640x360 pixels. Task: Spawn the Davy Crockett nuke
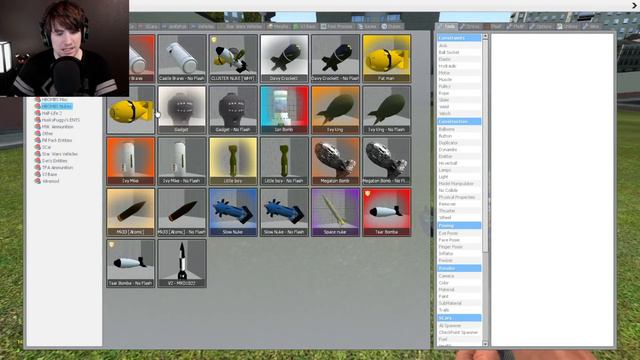(284, 58)
